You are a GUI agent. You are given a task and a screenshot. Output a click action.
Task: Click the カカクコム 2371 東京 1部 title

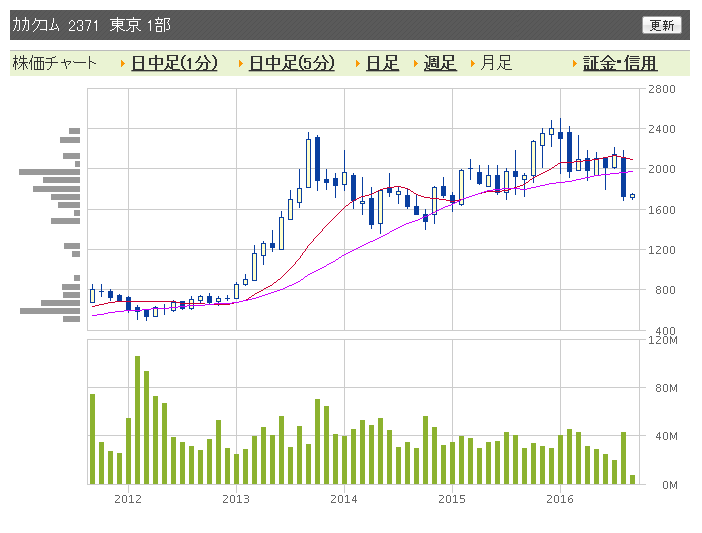[x=91, y=25]
